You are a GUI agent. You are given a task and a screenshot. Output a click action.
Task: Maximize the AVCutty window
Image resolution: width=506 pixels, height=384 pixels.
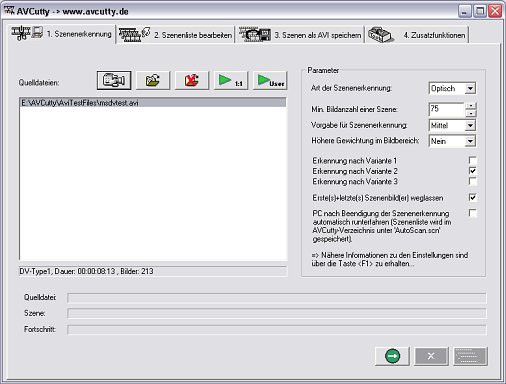pos(480,11)
